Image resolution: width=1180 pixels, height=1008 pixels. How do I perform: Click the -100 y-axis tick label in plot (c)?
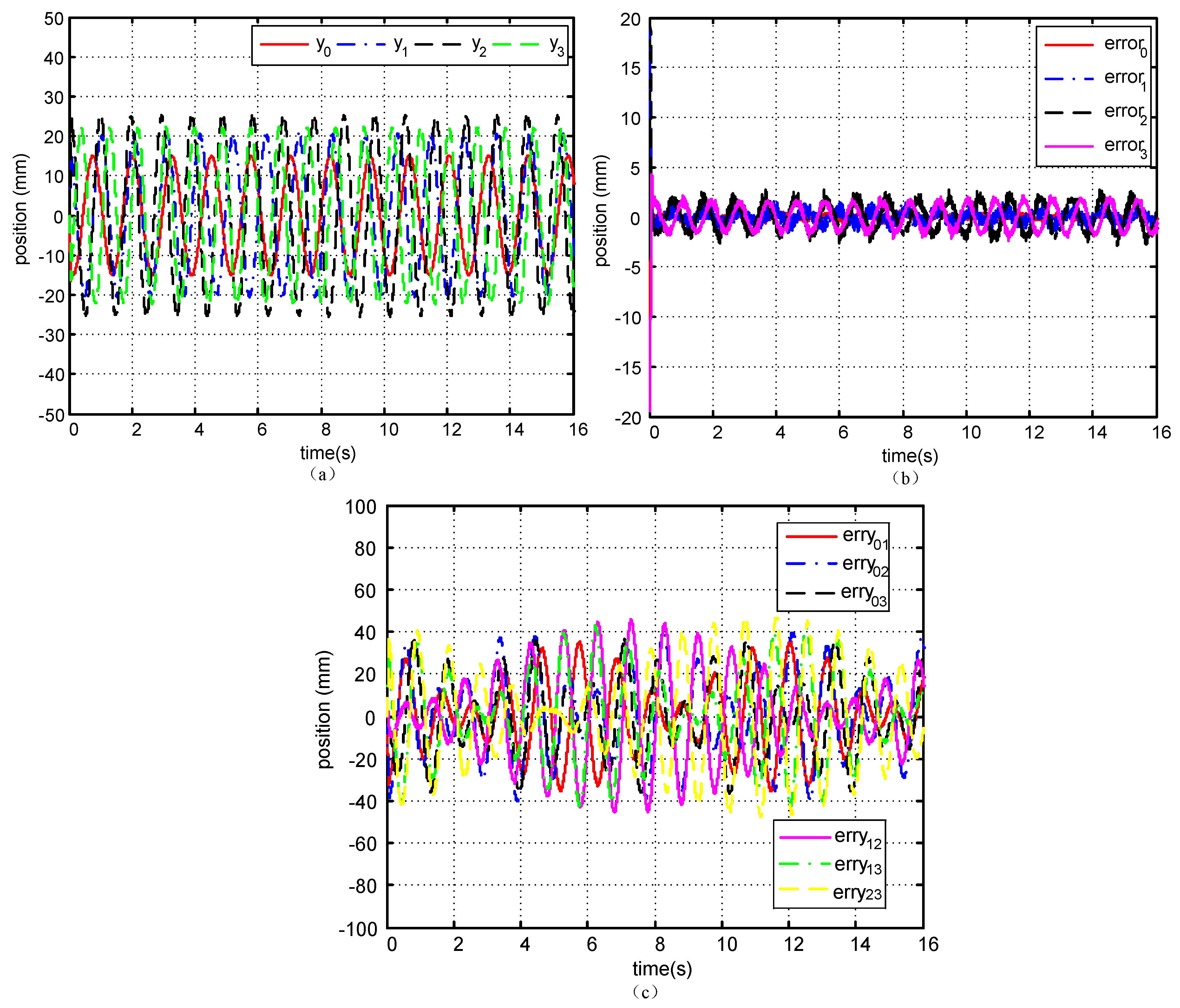click(x=357, y=930)
